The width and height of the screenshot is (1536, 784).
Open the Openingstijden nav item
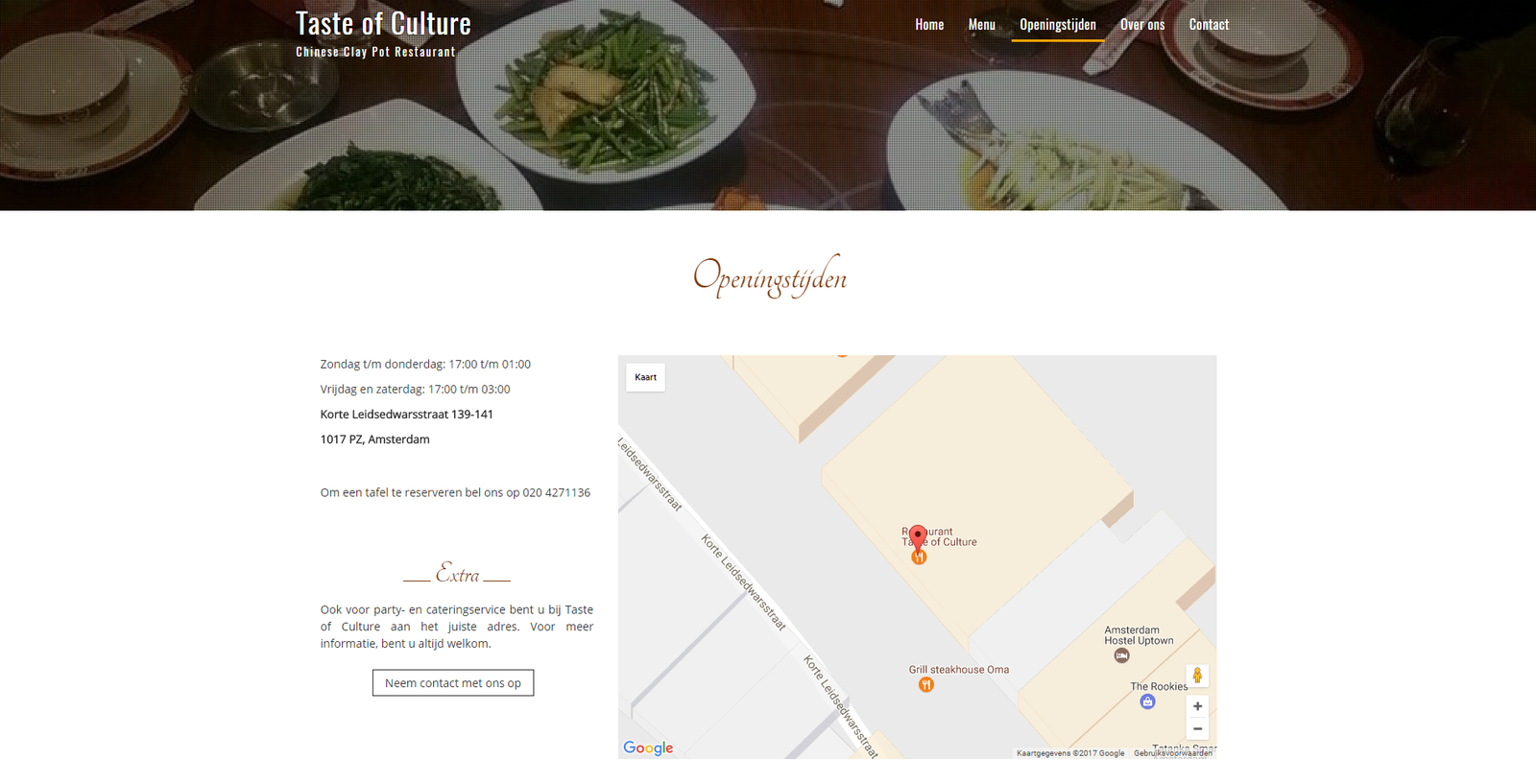1058,25
